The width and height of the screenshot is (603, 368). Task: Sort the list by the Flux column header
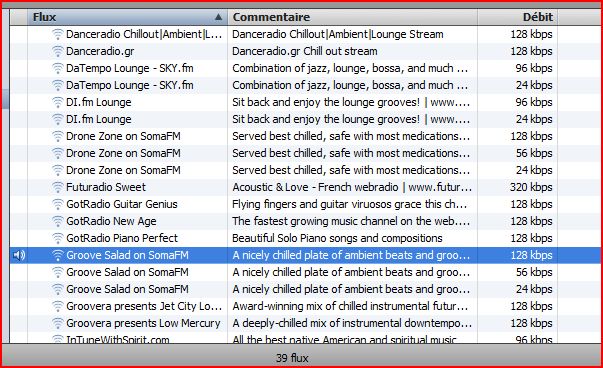tap(127, 17)
